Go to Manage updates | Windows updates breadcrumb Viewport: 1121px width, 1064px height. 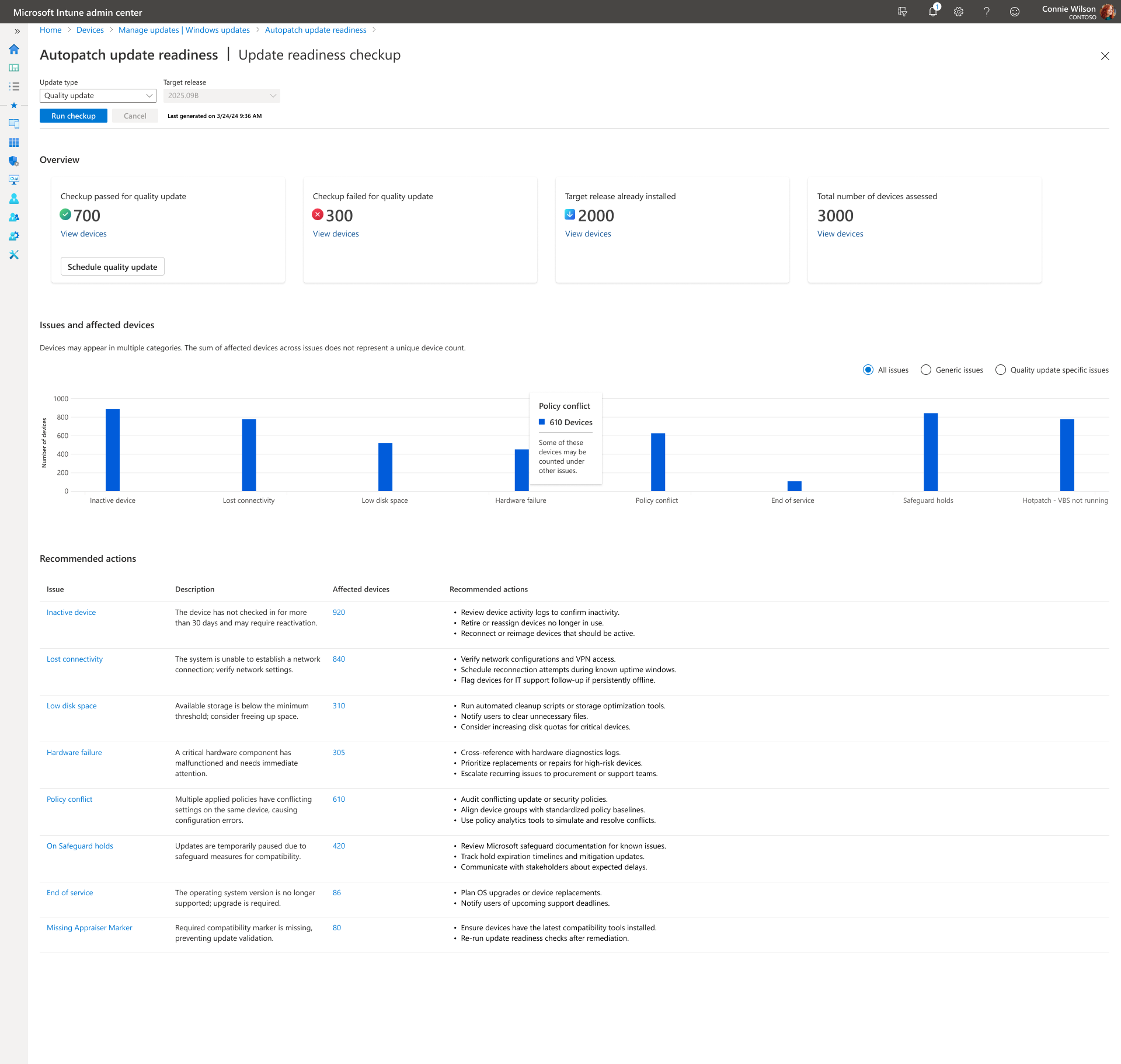pyautogui.click(x=184, y=30)
